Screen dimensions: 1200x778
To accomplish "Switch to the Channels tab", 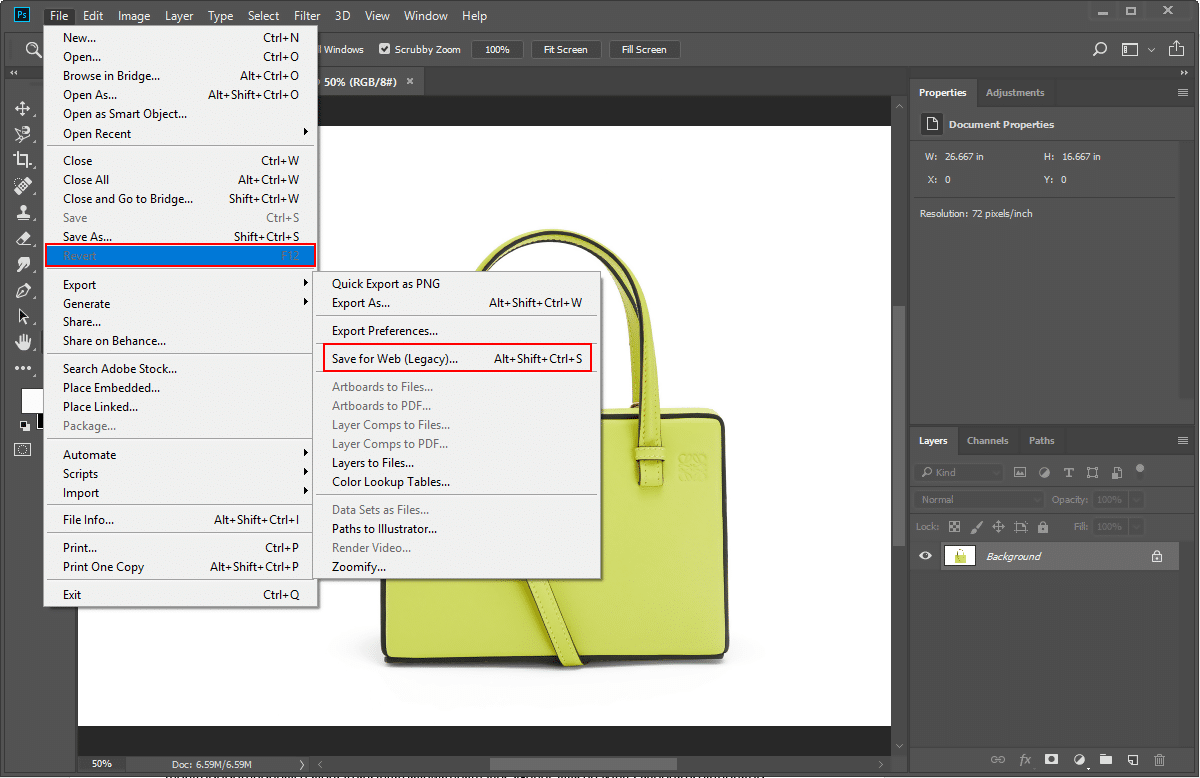I will pyautogui.click(x=987, y=440).
